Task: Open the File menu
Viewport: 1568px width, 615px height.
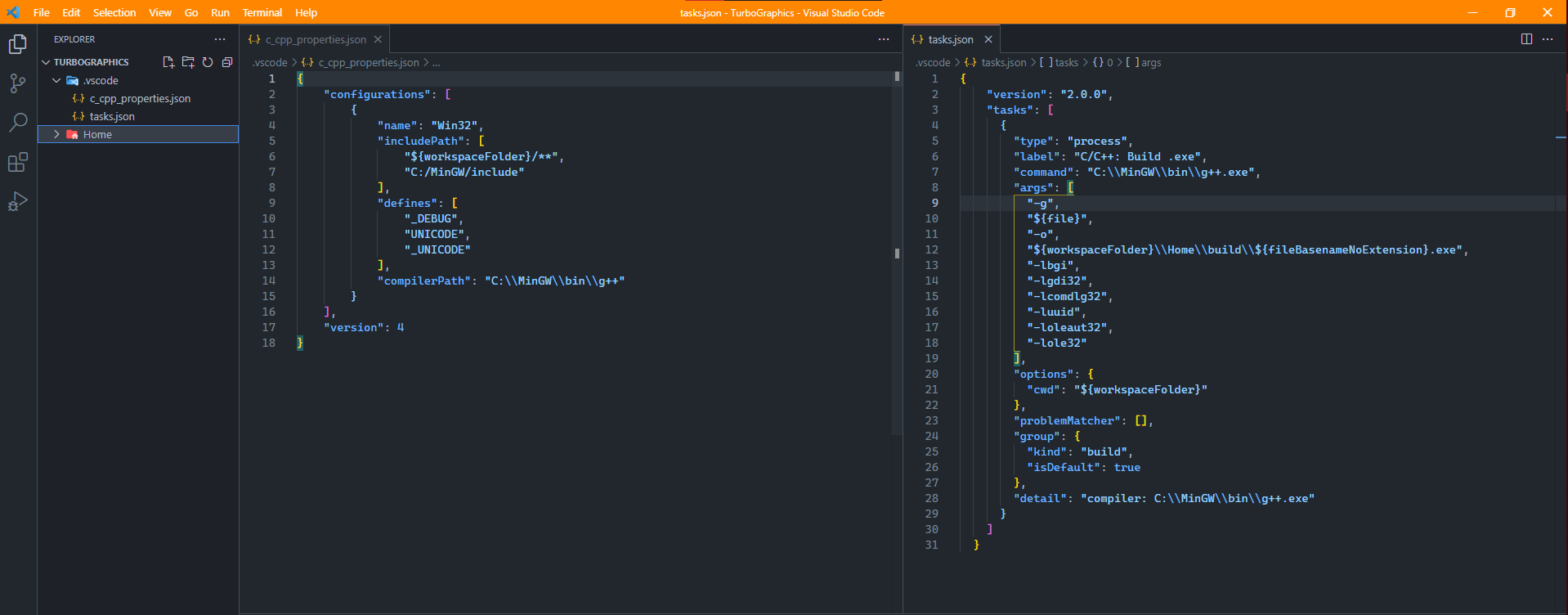Action: [x=42, y=12]
